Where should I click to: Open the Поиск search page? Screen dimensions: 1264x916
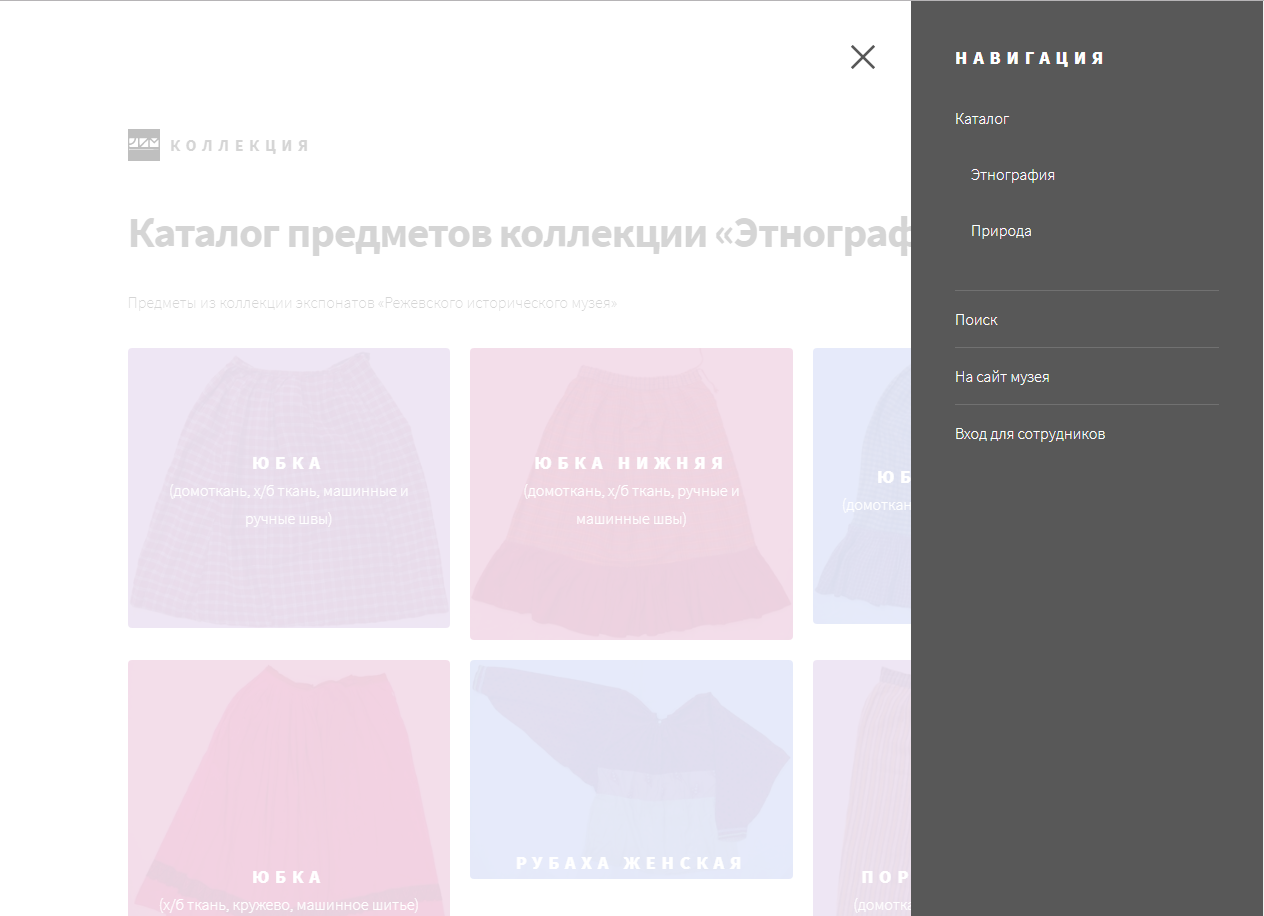[976, 320]
